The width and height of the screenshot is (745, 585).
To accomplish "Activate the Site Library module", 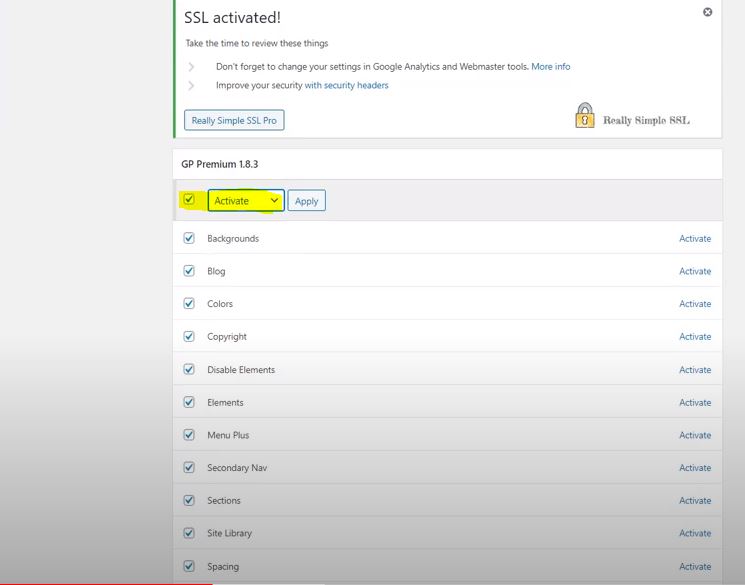I will pos(695,533).
